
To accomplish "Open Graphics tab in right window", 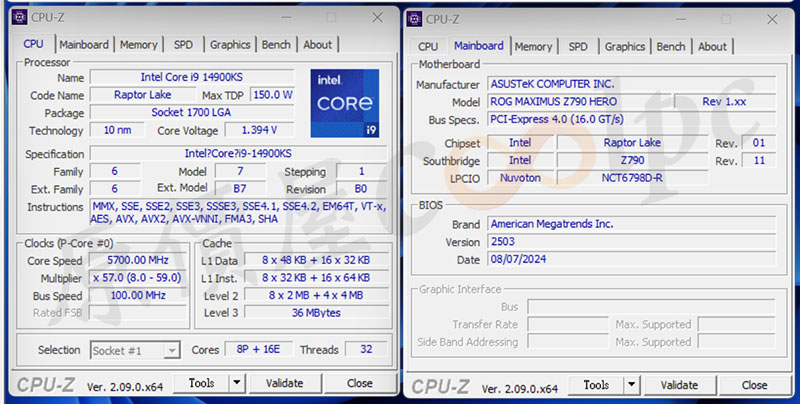I will (x=624, y=46).
